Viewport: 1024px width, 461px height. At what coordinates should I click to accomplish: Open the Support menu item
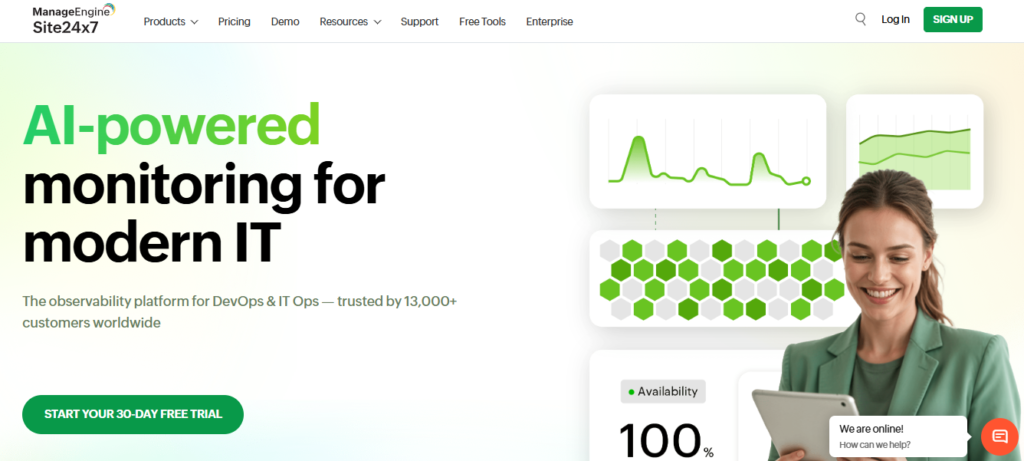click(x=419, y=21)
